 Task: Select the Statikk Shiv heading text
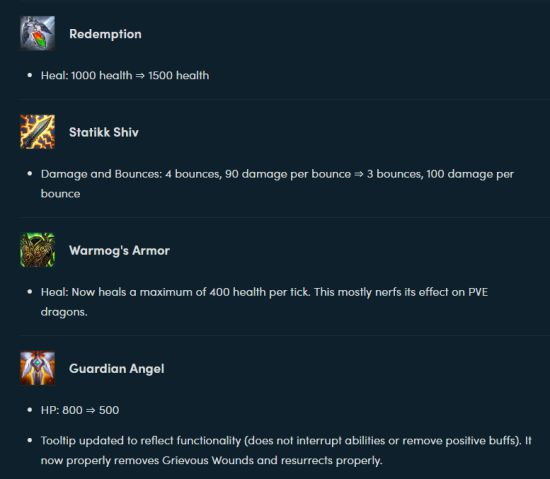tap(104, 132)
